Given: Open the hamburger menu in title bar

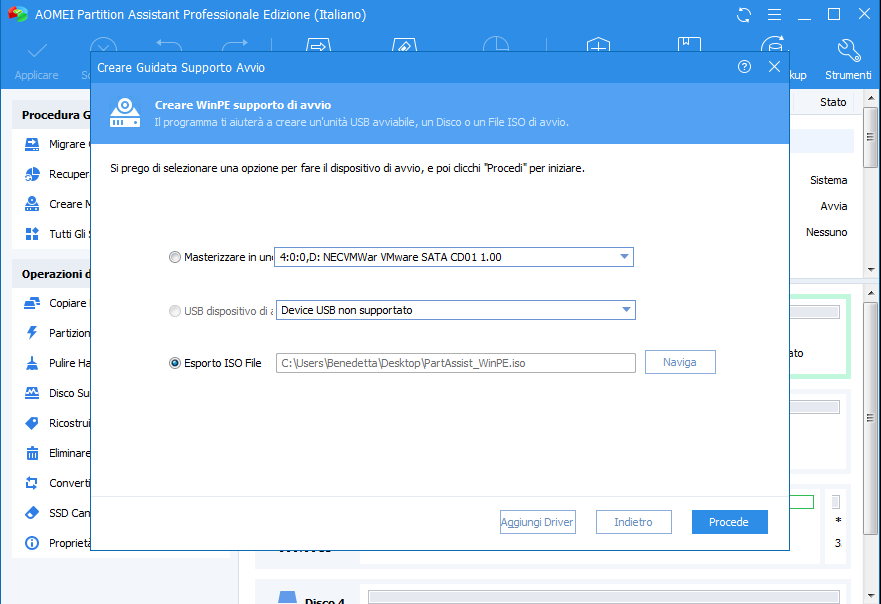Looking at the screenshot, I should coord(774,15).
